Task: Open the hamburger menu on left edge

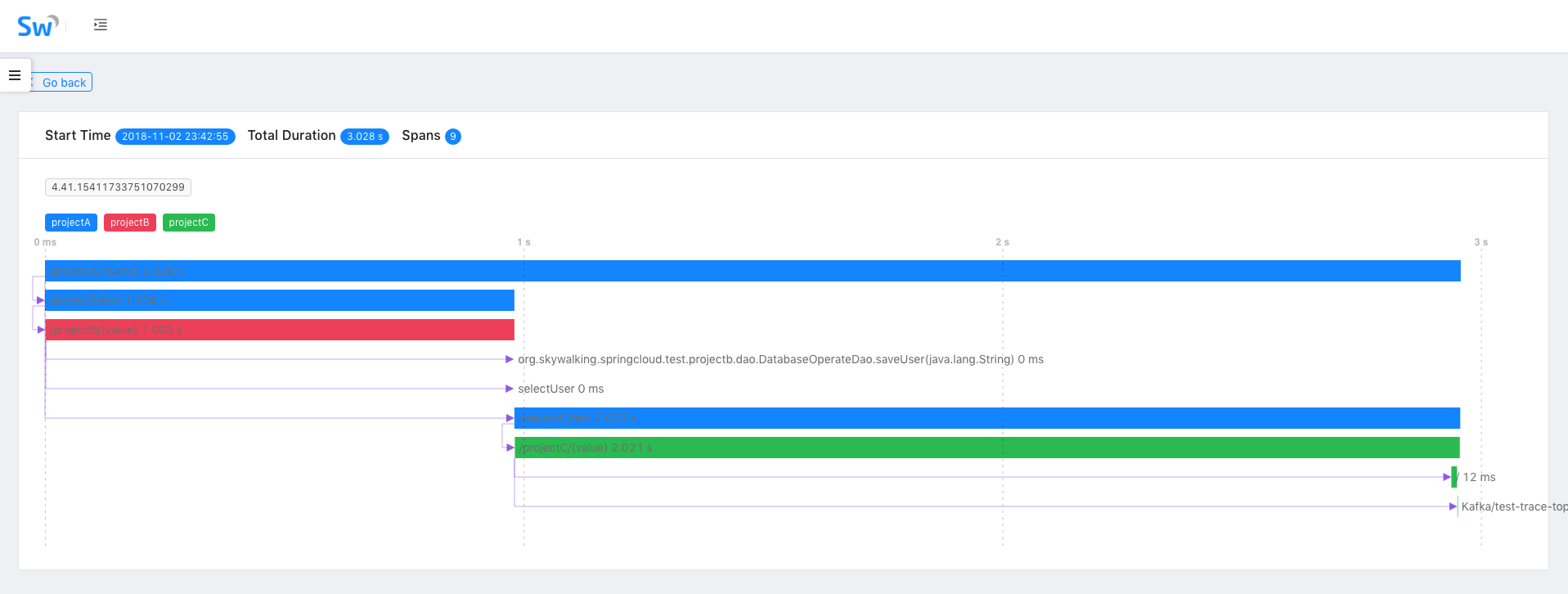Action: coord(15,75)
